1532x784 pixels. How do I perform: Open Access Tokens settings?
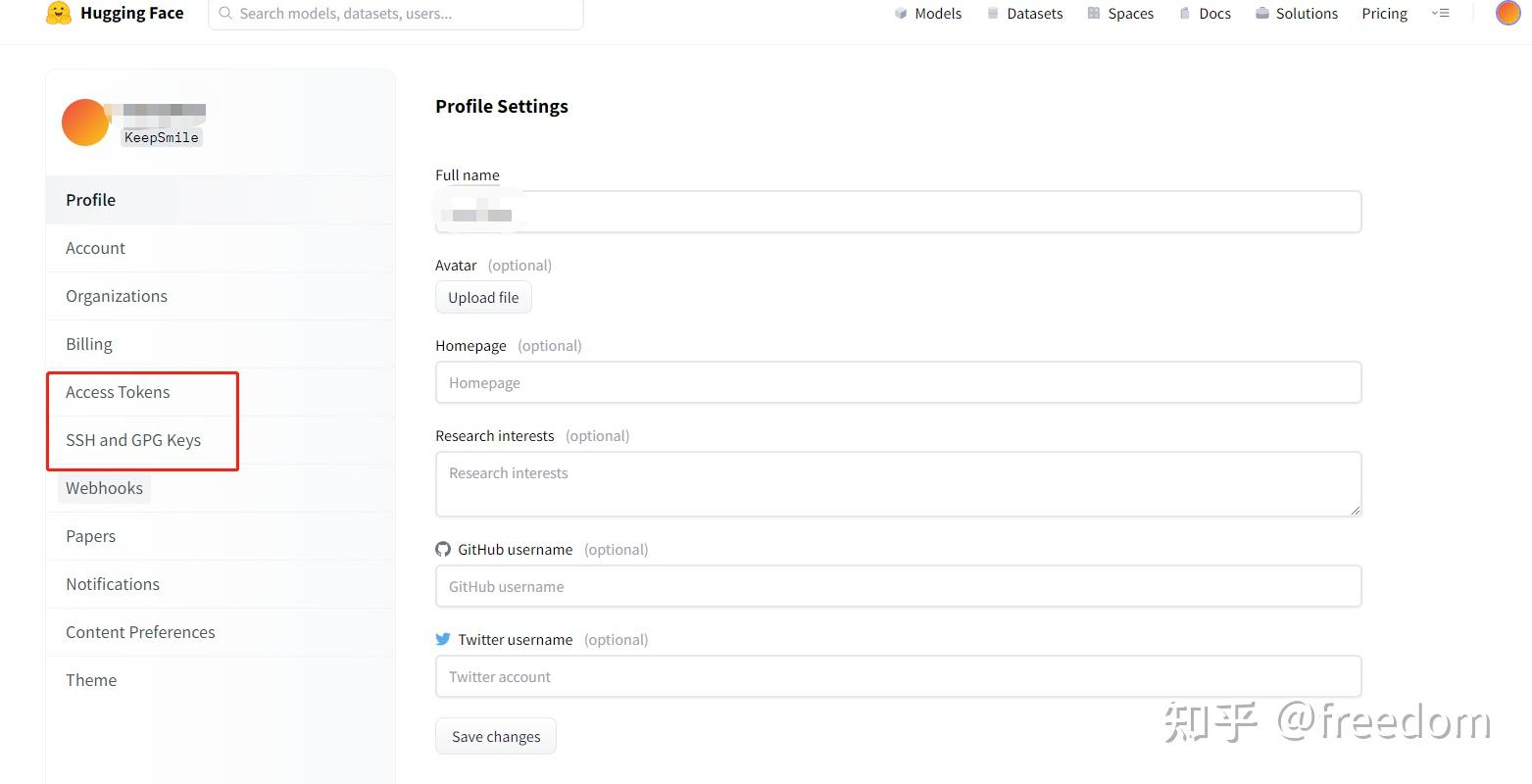pyautogui.click(x=118, y=392)
